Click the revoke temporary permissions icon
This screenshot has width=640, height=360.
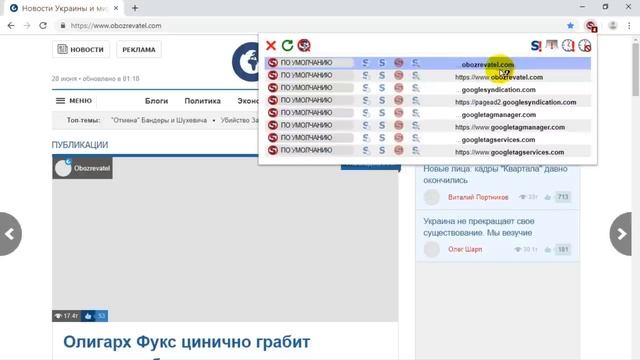[x=585, y=45]
